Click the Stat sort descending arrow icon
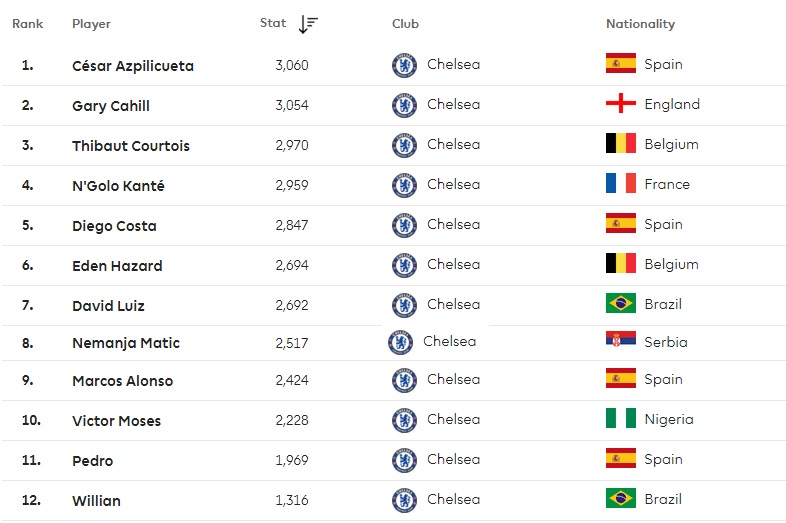 click(308, 24)
